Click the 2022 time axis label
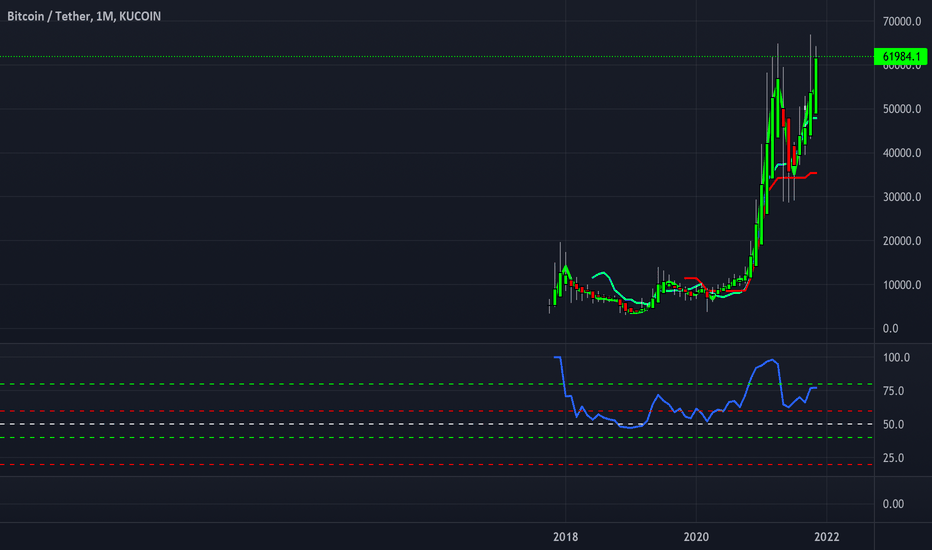 [827, 537]
